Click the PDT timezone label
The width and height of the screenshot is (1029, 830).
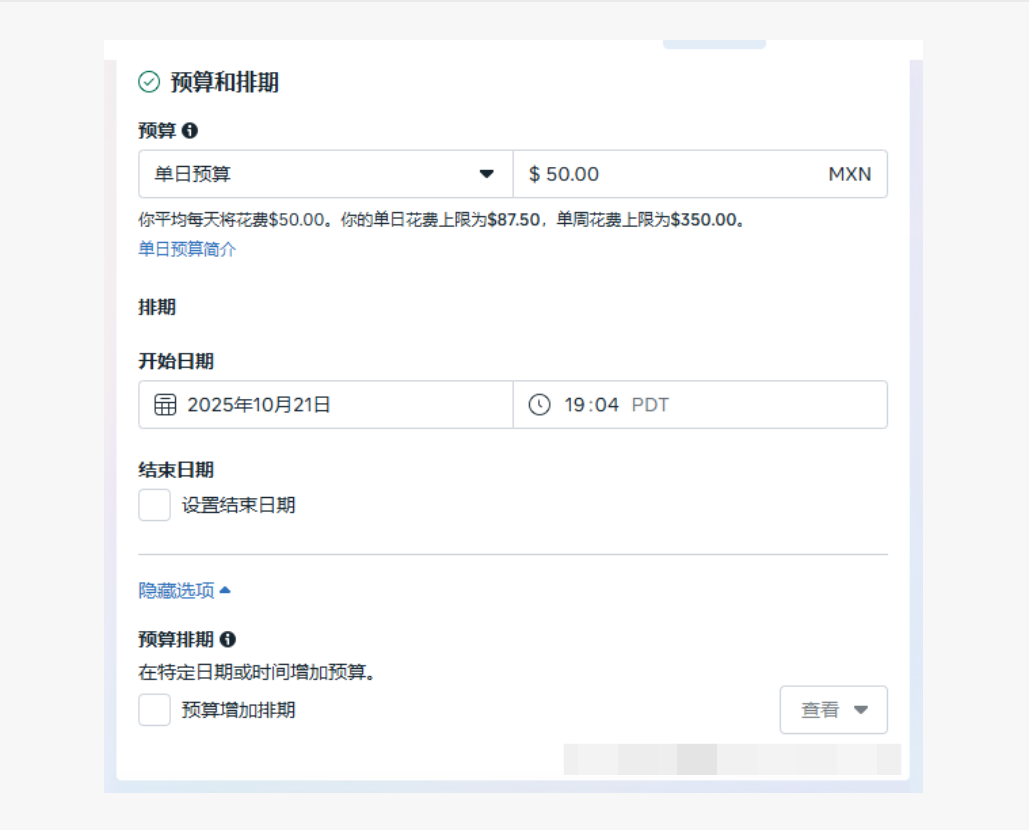pyautogui.click(x=650, y=405)
